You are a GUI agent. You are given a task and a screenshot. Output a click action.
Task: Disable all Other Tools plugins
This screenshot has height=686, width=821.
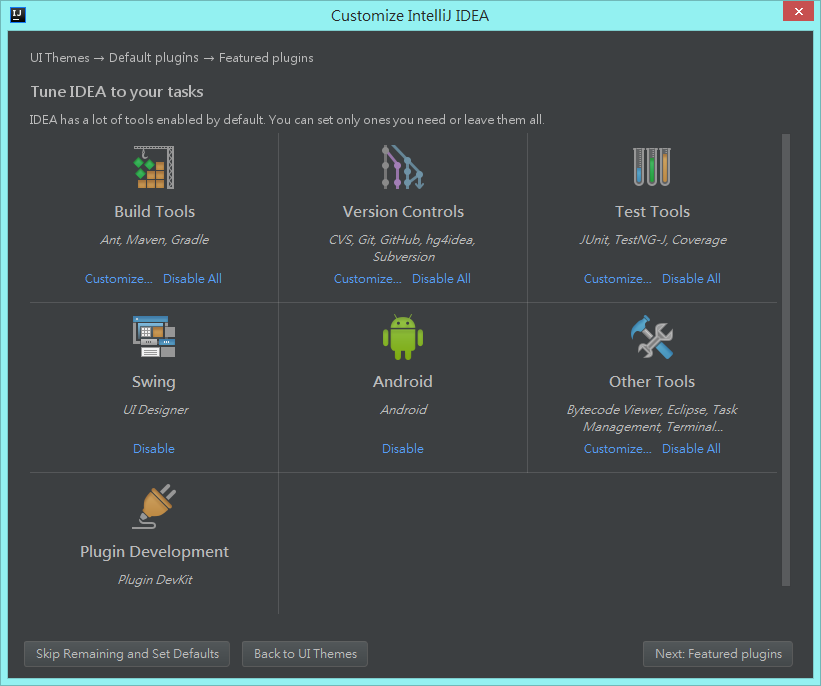[691, 449]
